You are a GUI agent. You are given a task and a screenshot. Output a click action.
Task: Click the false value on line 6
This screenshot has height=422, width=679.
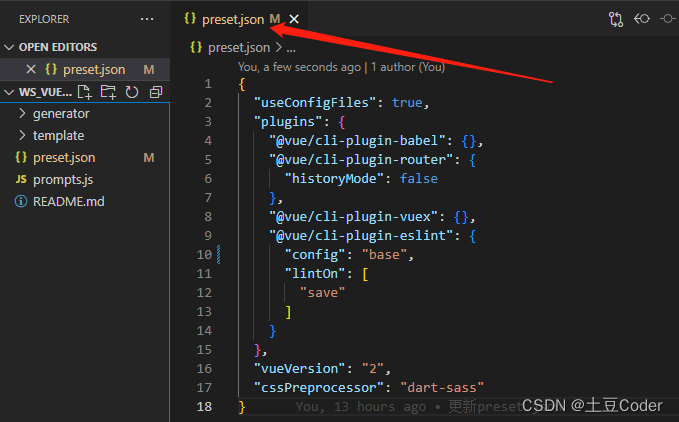tap(419, 179)
